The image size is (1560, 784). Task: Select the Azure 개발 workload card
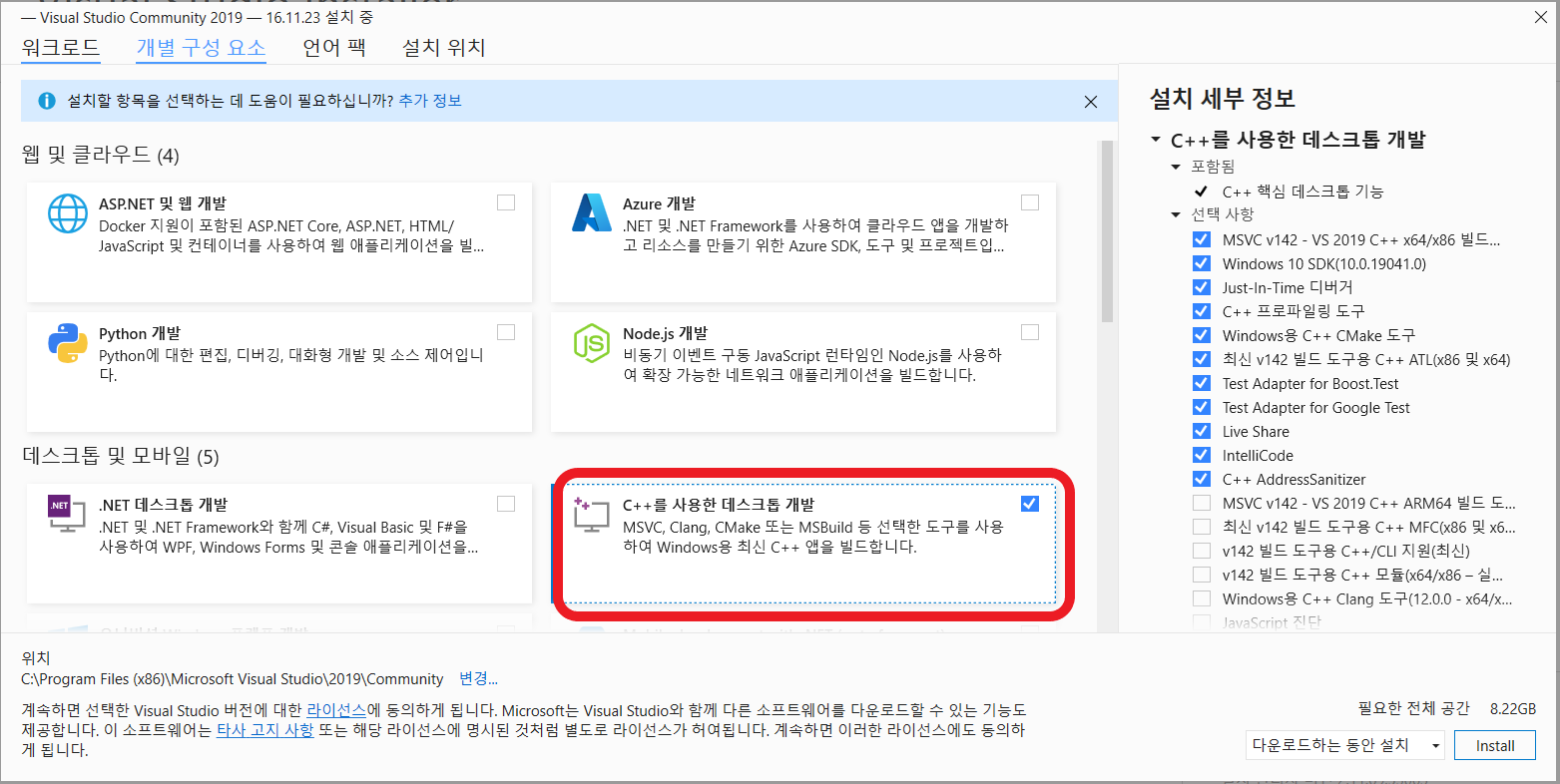(x=803, y=242)
